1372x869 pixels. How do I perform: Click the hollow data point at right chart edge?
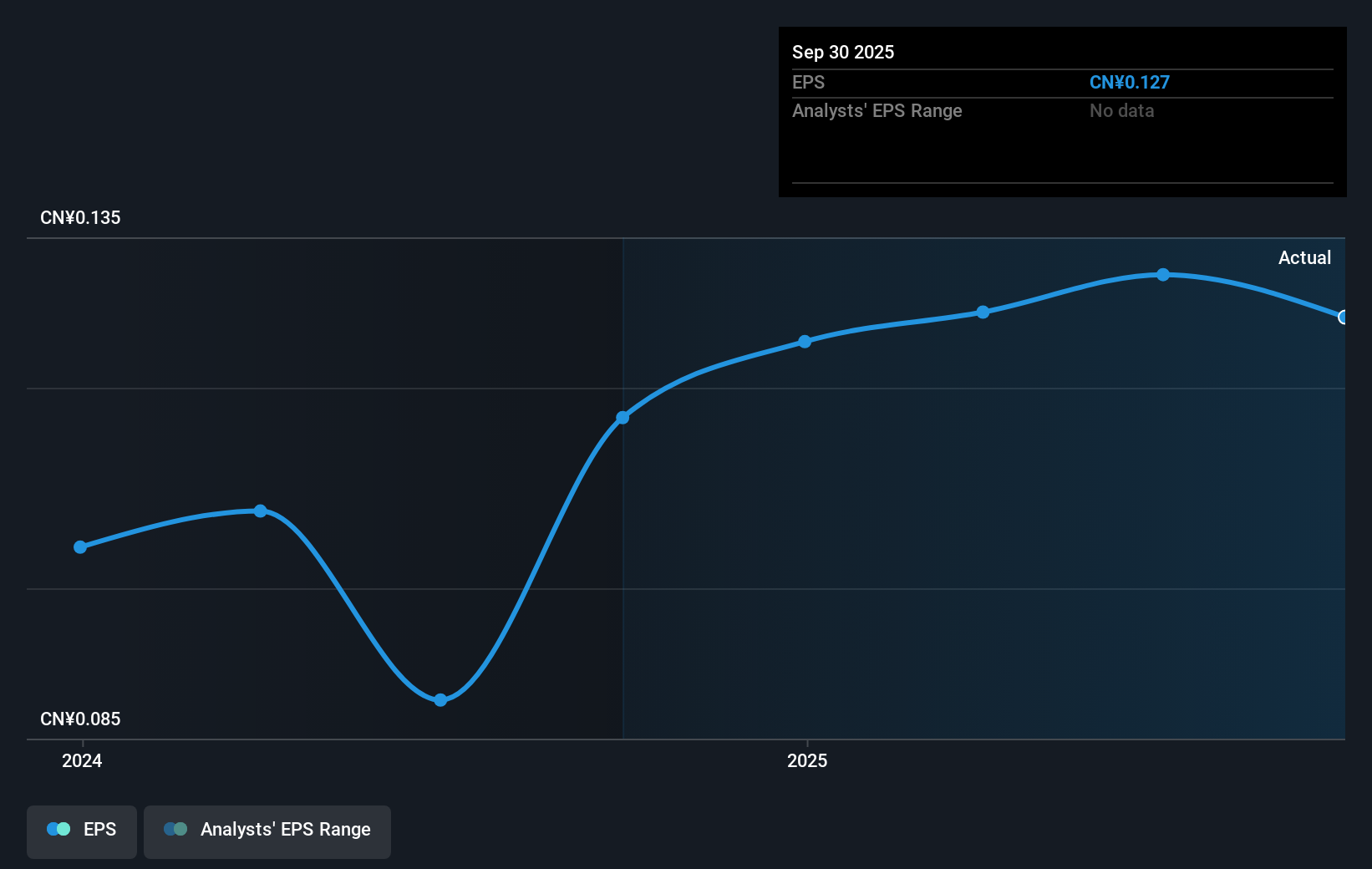(x=1342, y=318)
